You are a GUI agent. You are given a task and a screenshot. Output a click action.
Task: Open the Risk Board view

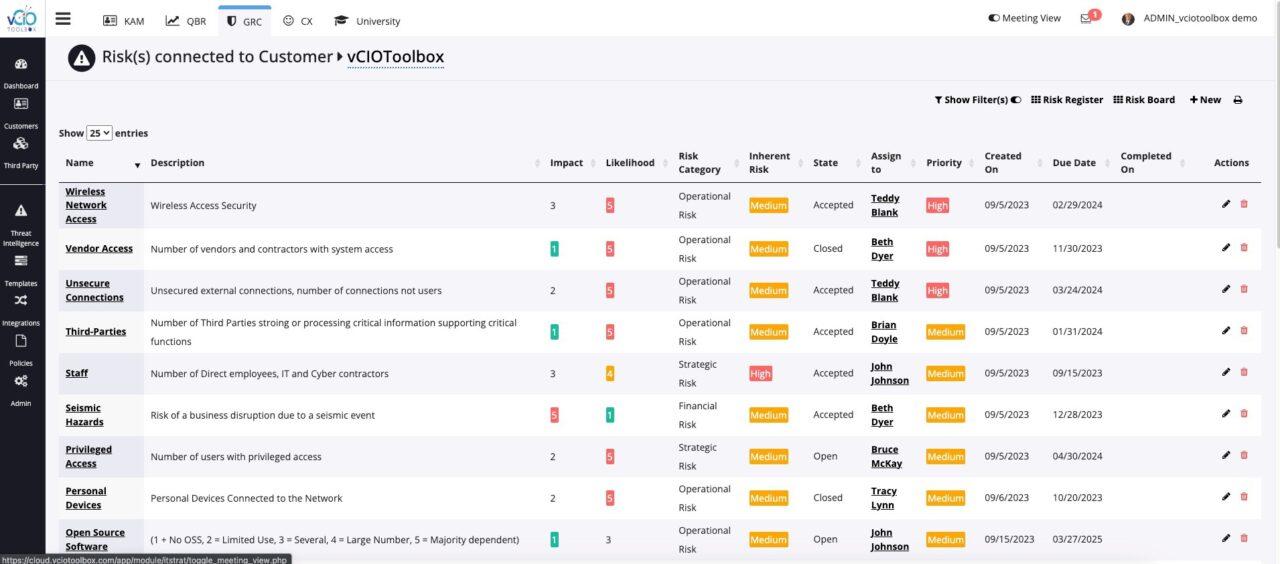(x=1144, y=100)
